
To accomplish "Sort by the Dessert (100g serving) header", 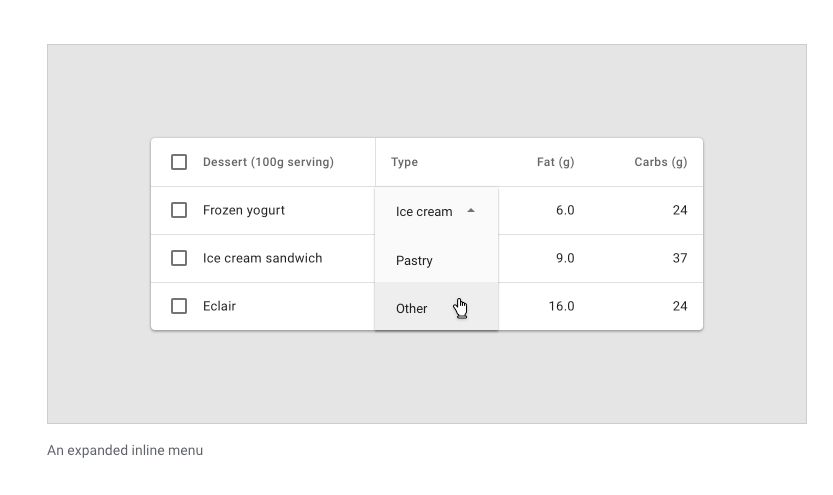I will (x=268, y=162).
